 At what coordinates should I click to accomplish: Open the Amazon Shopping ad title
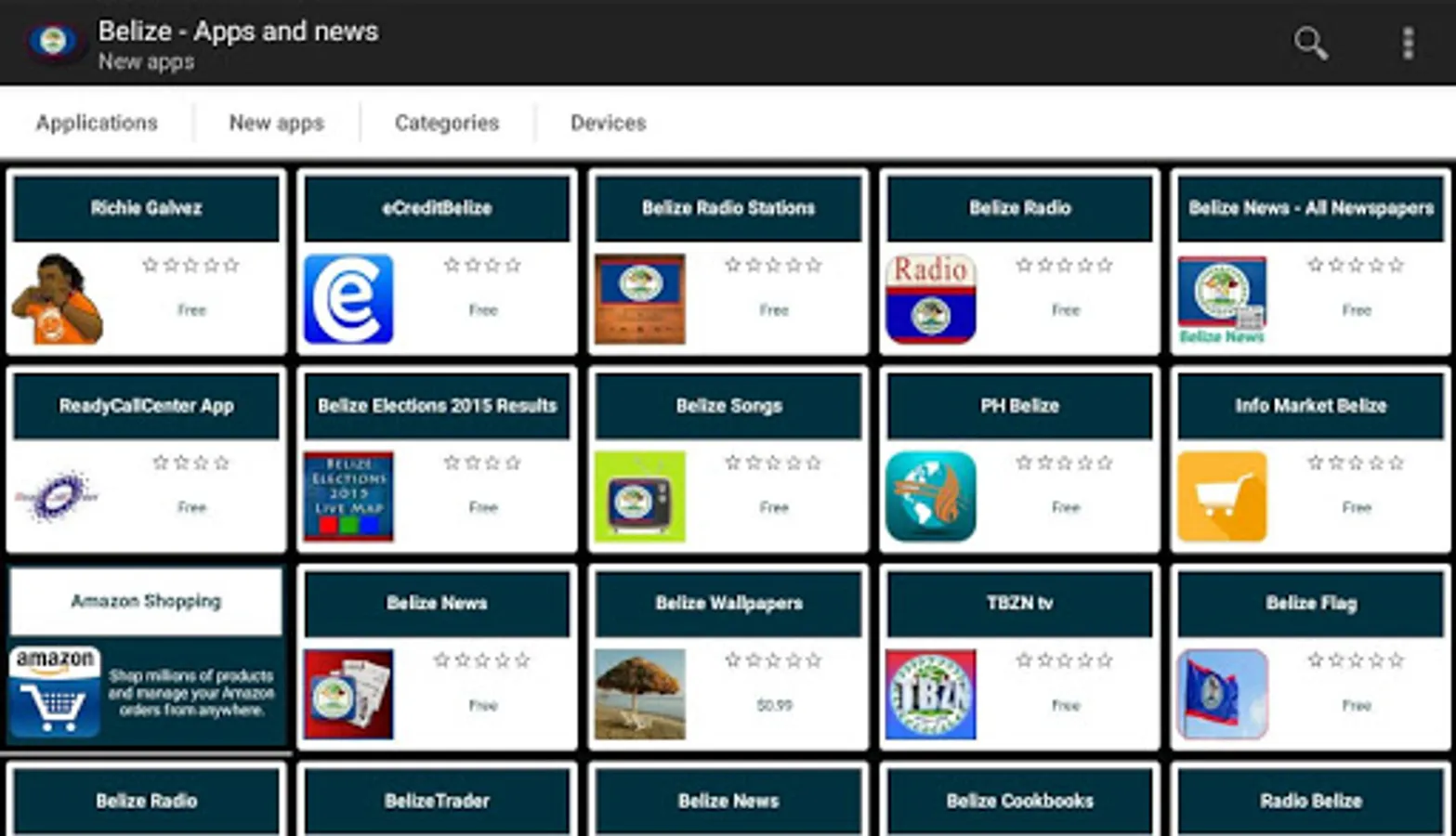click(x=146, y=602)
